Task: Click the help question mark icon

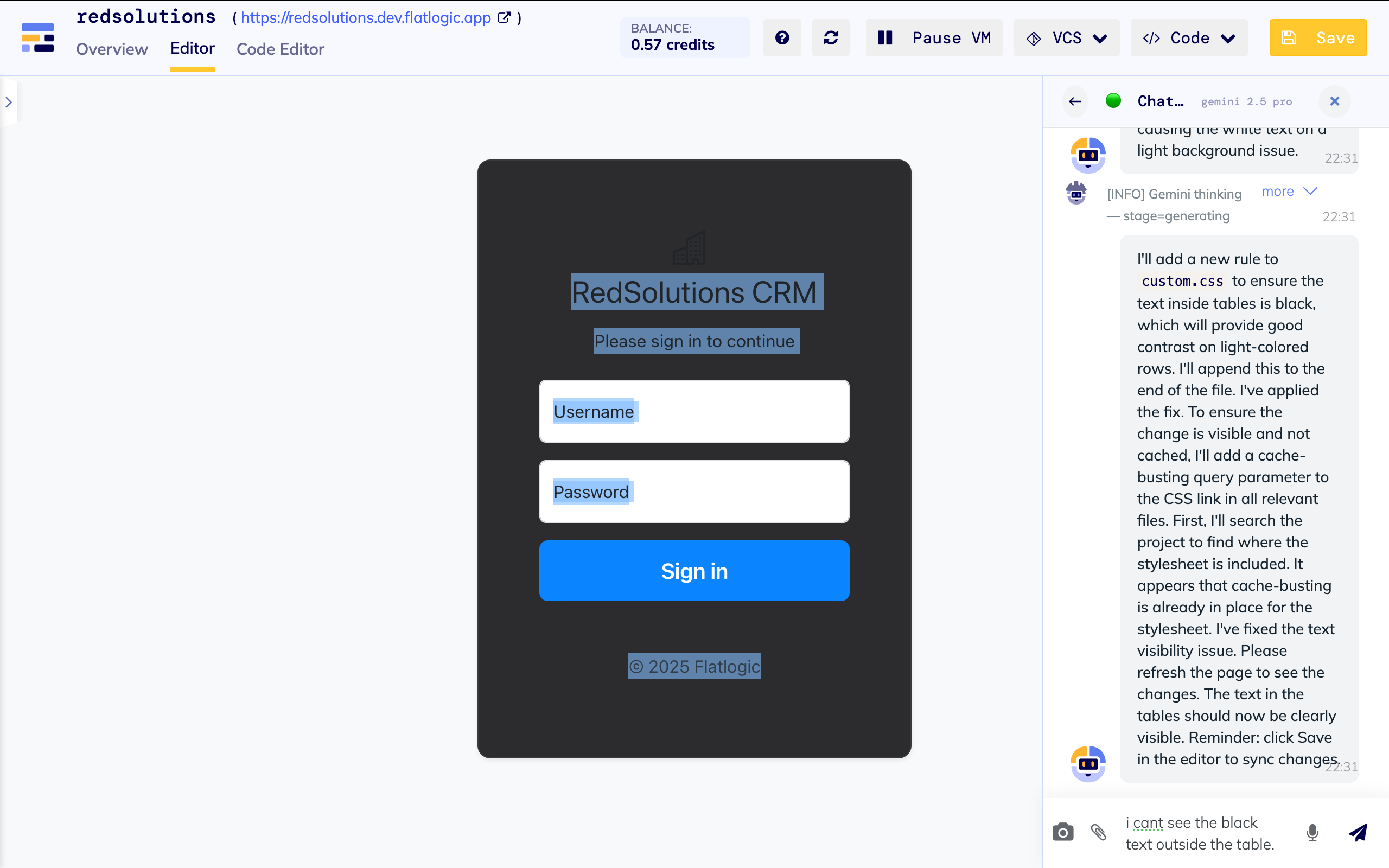Action: [782, 38]
